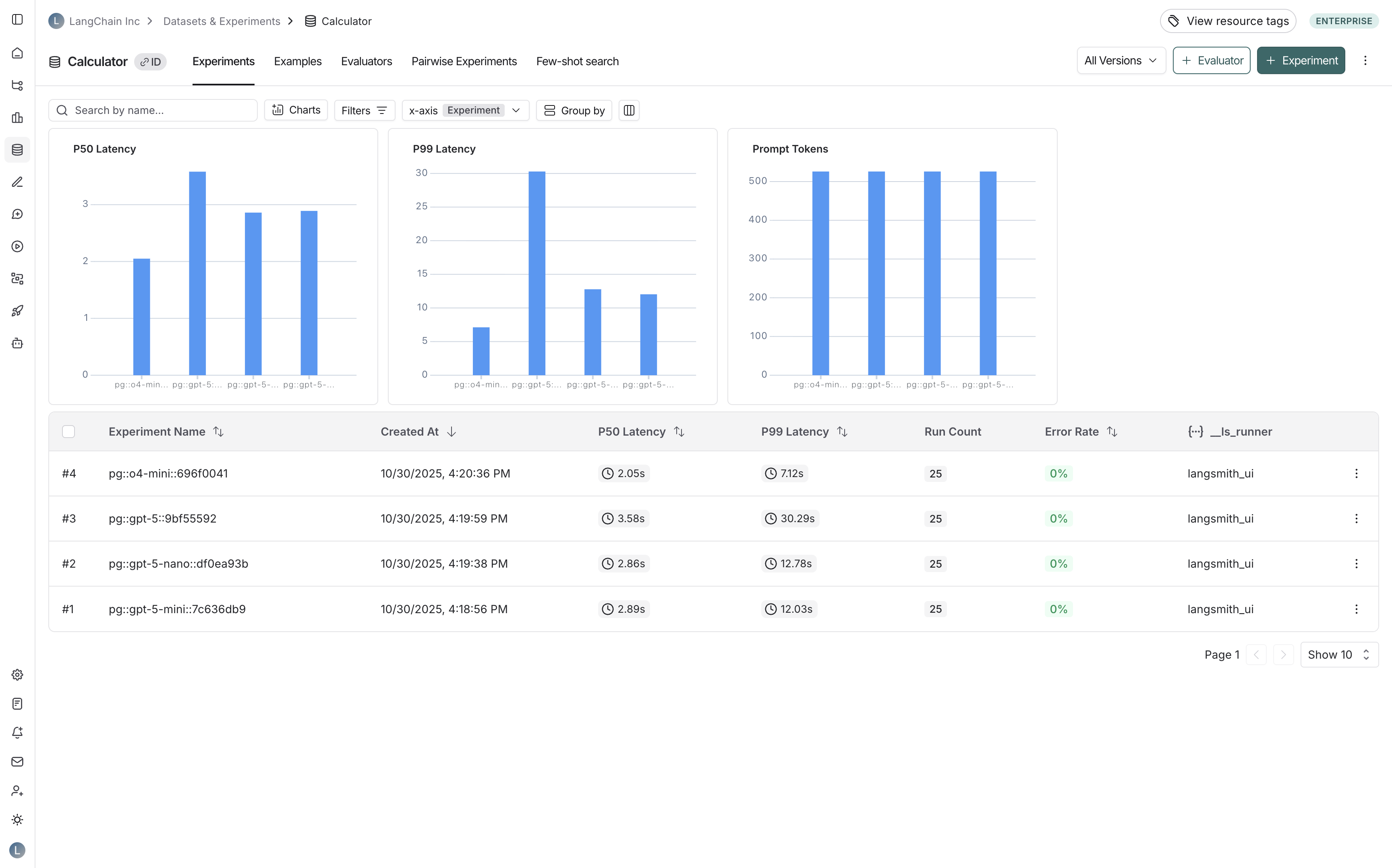The image size is (1392, 868).
Task: Click the column layout icon button
Action: click(x=629, y=110)
